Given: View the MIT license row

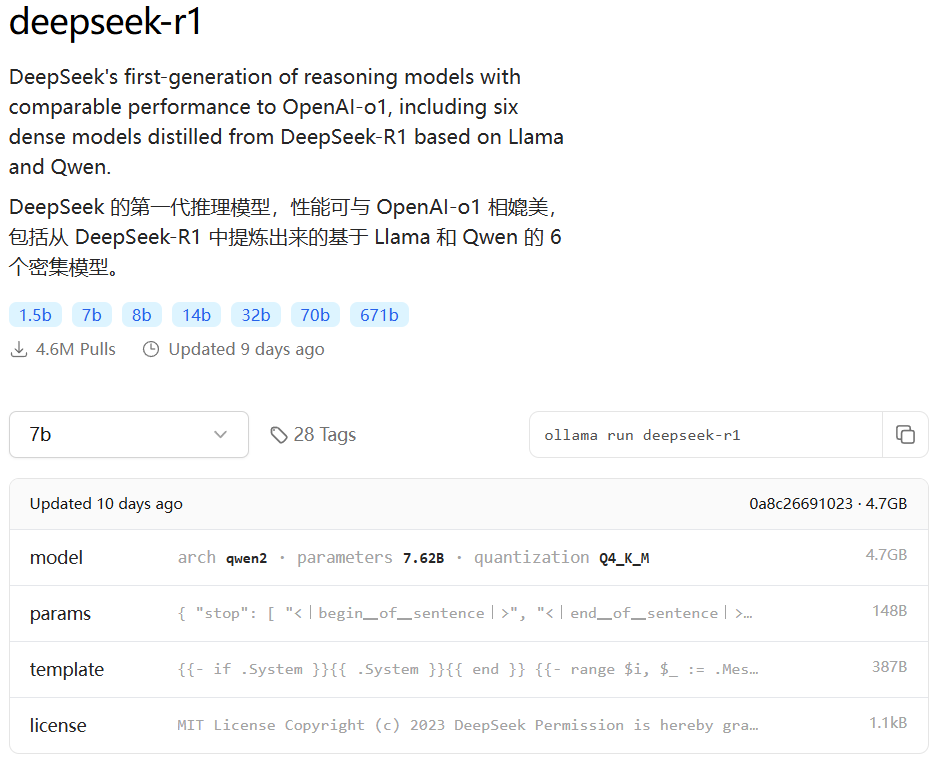Looking at the screenshot, I should point(468,725).
